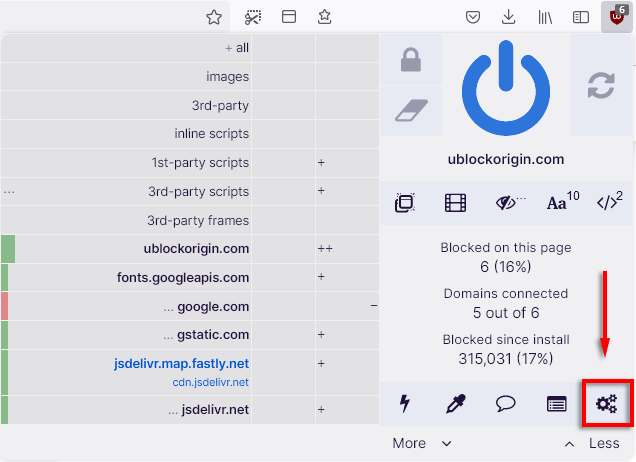
Task: Expand panel with the More button
Action: click(422, 443)
